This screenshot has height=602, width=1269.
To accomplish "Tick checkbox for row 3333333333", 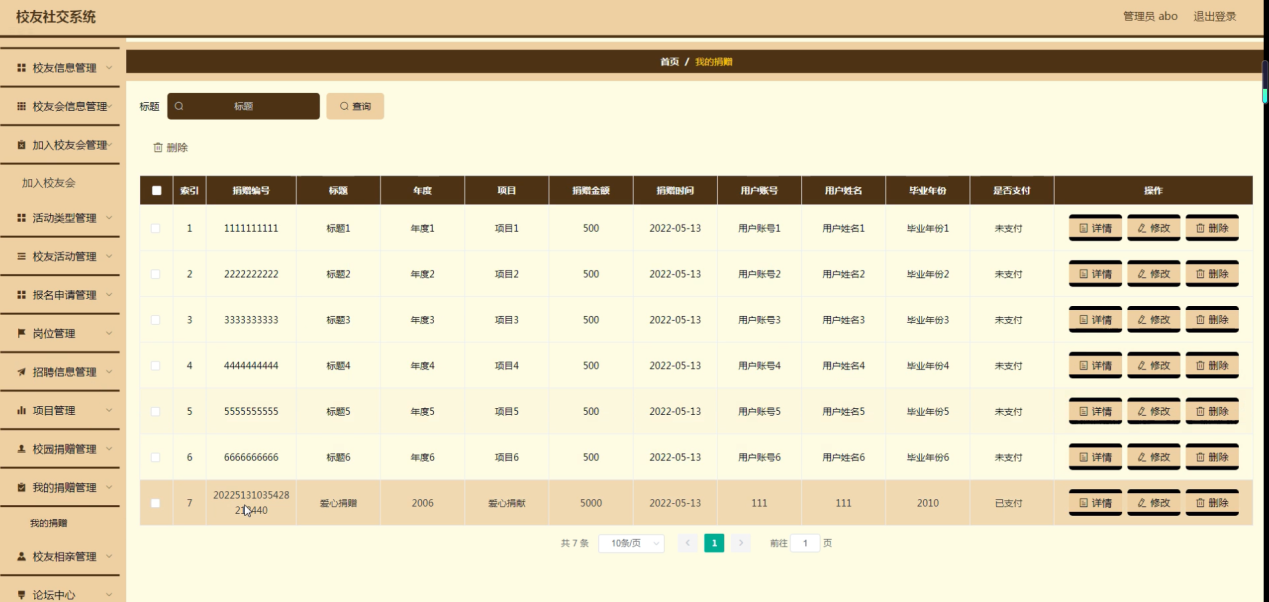I will point(156,320).
